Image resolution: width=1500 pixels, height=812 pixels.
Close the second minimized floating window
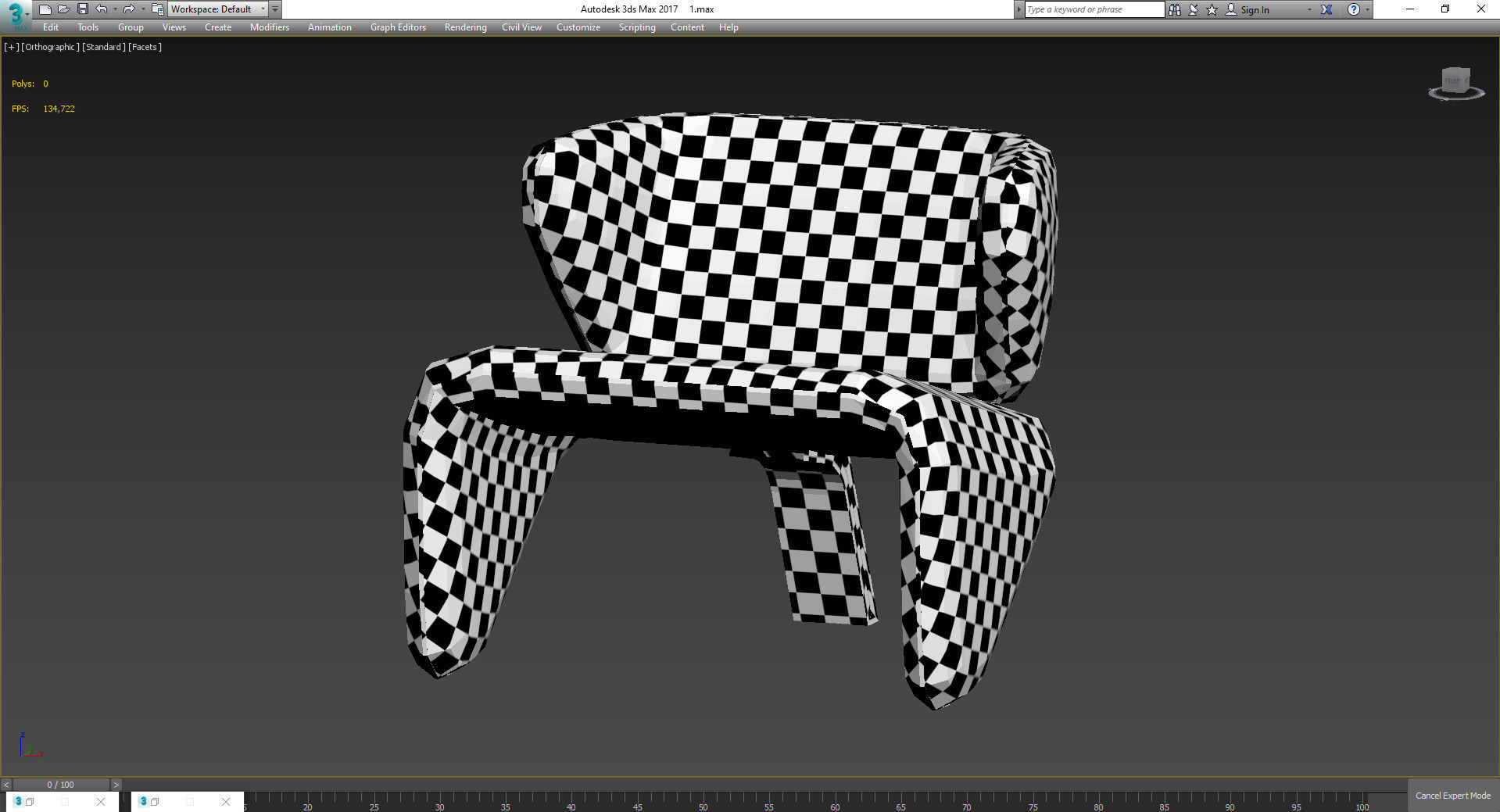click(226, 802)
